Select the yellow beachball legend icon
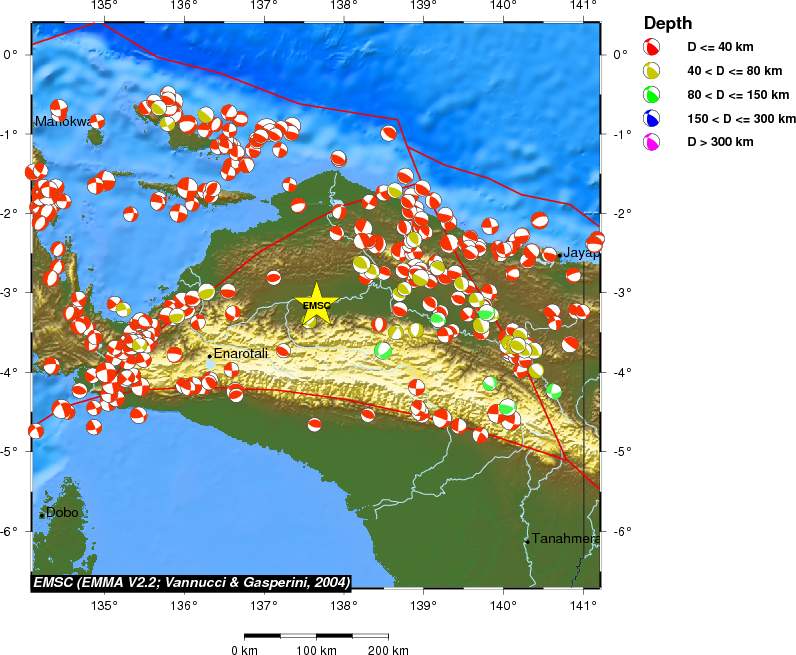The width and height of the screenshot is (796, 655). (652, 71)
